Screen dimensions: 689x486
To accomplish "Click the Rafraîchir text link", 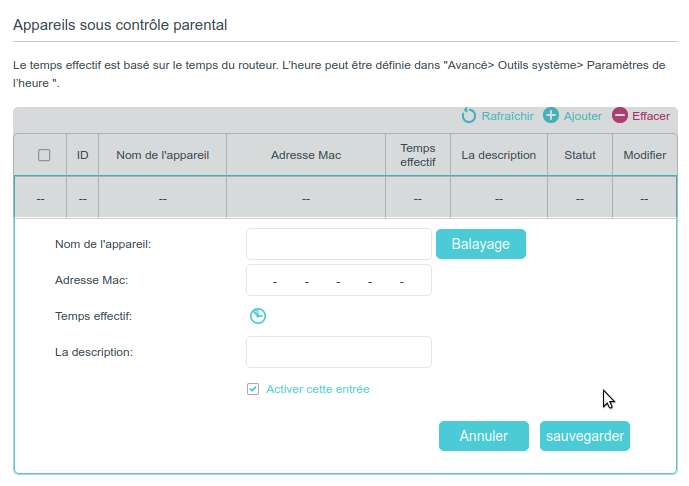I will tap(507, 116).
